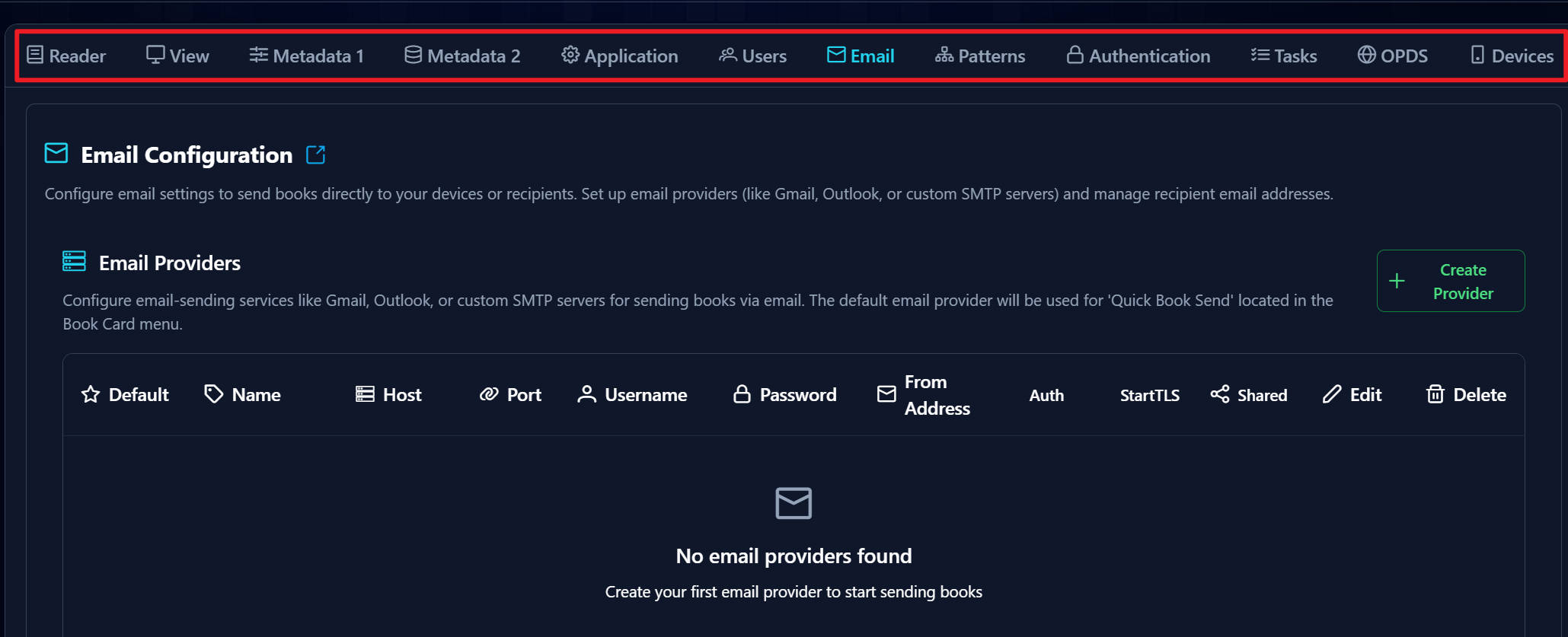1568x637 pixels.
Task: Click the share icon in Shared column header
Action: tap(1220, 394)
